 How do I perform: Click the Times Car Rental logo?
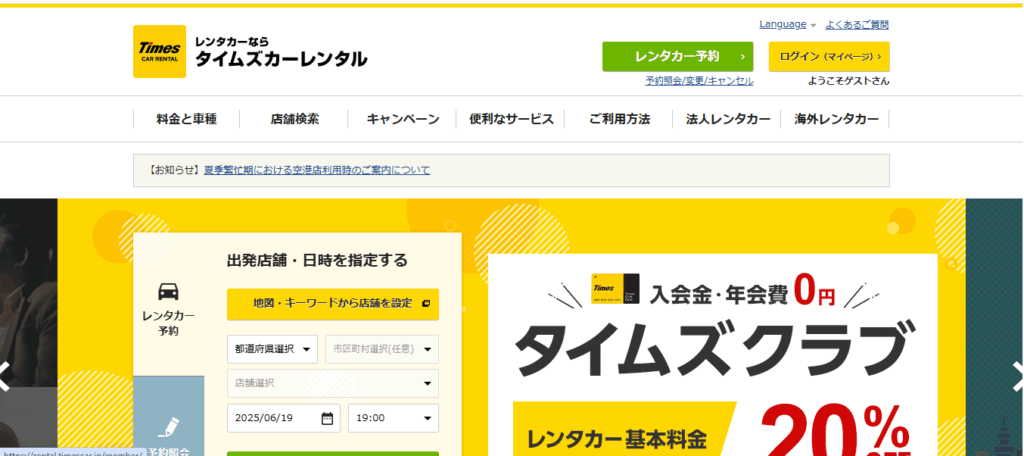pyautogui.click(x=159, y=51)
